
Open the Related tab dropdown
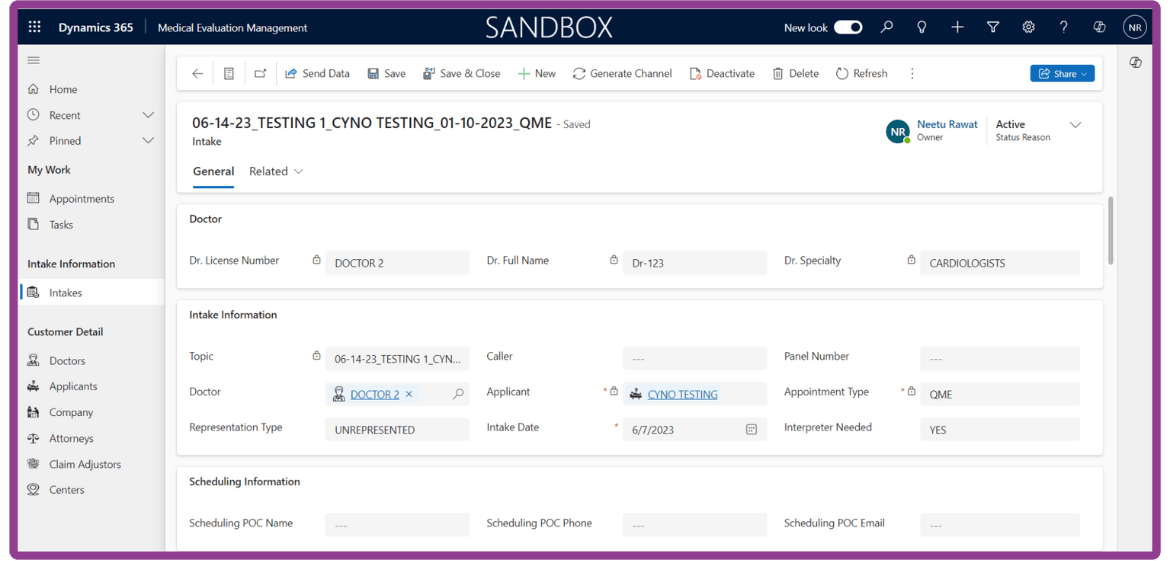tap(276, 171)
